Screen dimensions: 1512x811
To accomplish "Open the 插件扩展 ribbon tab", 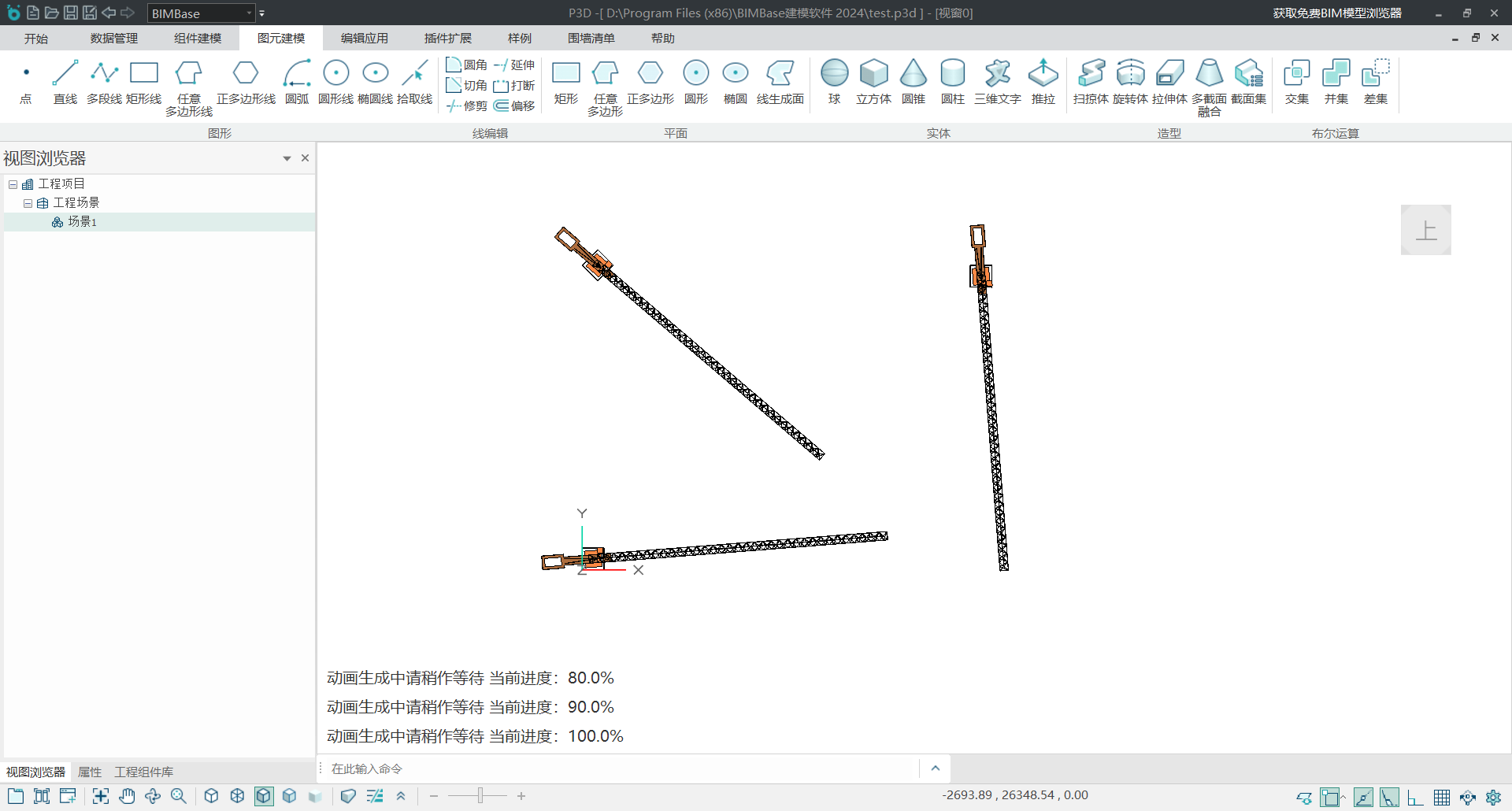I will pos(448,39).
